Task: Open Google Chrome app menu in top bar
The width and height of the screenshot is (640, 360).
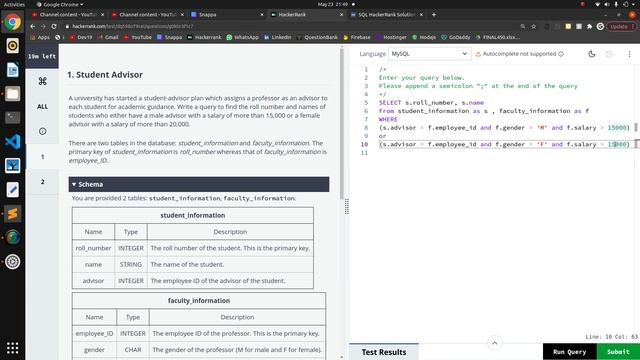Action: click(60, 4)
